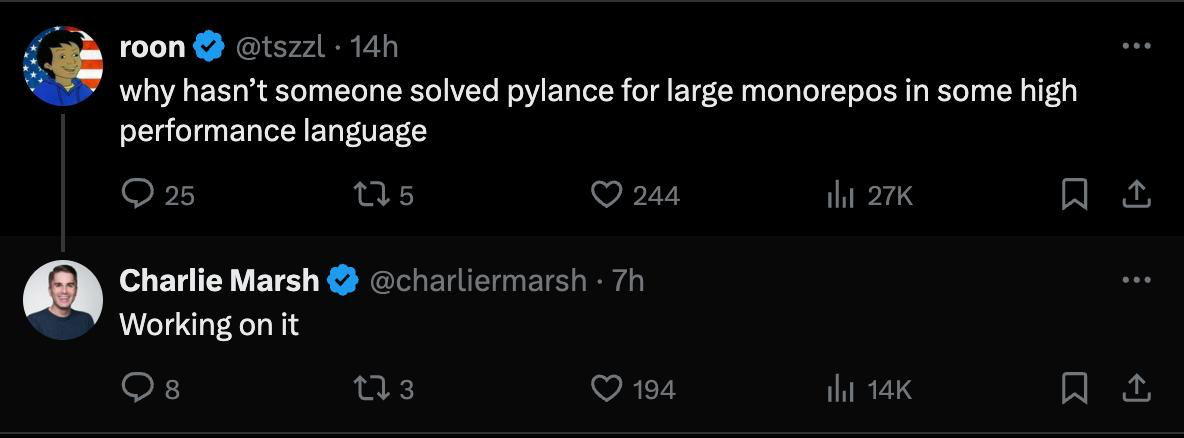Open roon's profile avatar
The width and height of the screenshot is (1184, 438).
pyautogui.click(x=63, y=66)
